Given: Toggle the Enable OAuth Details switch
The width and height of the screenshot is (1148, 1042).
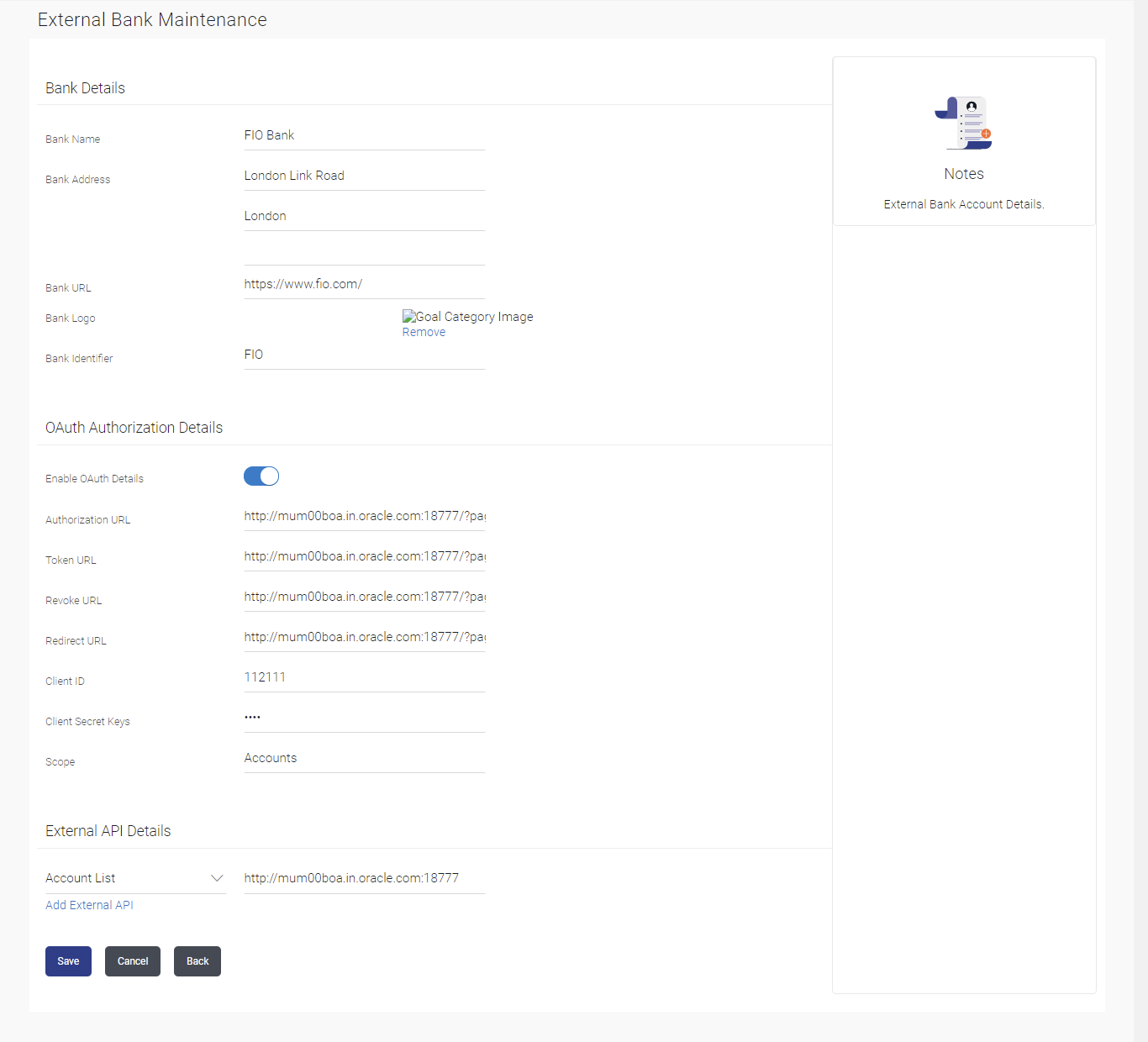Looking at the screenshot, I should point(261,476).
